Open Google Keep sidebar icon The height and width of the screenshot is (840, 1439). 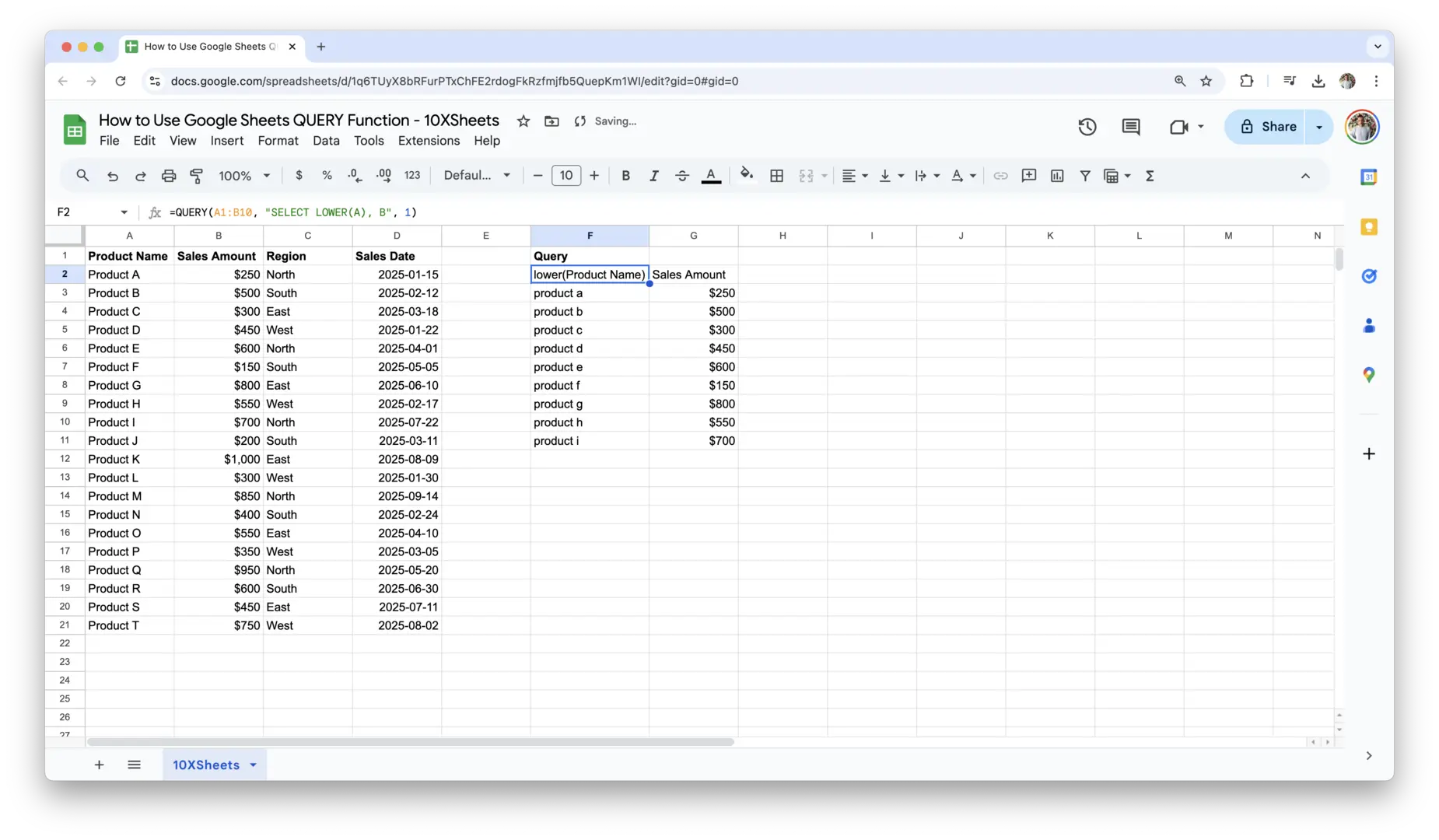click(x=1368, y=227)
